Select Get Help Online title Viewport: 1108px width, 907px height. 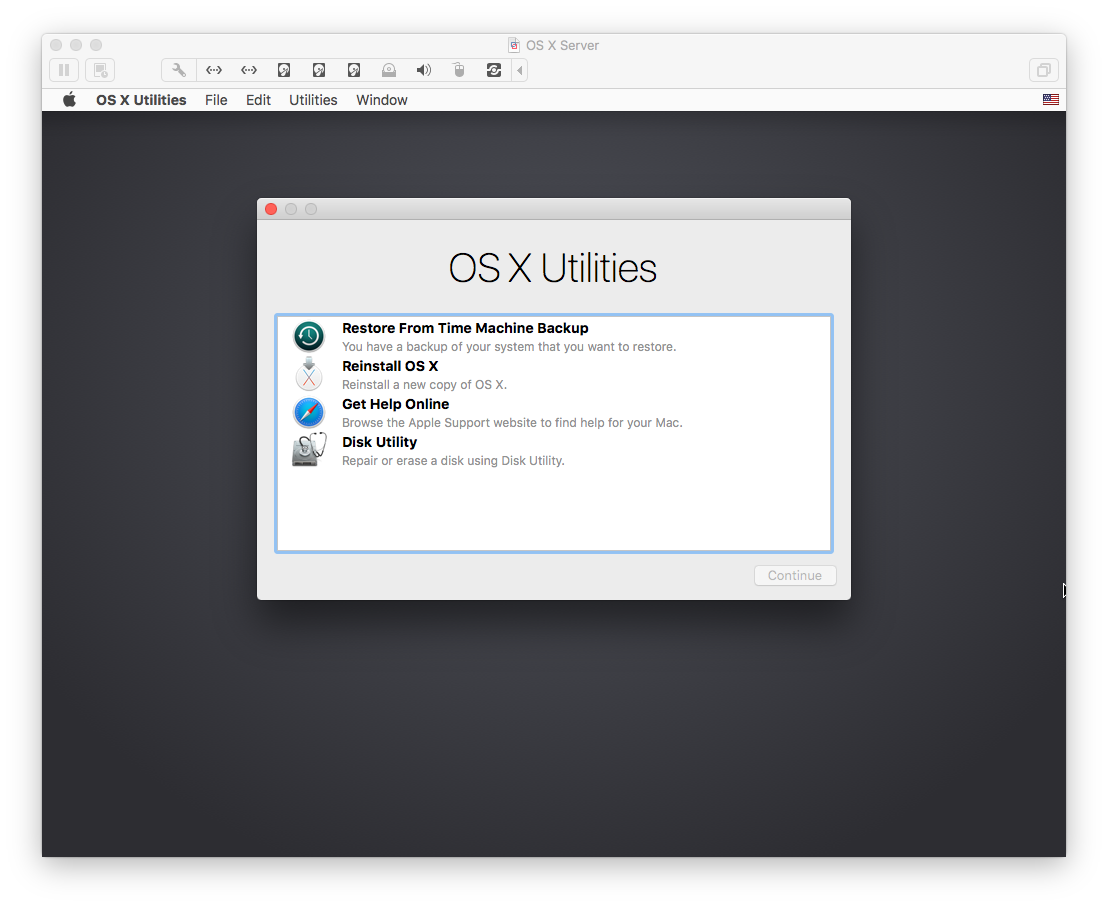(396, 404)
